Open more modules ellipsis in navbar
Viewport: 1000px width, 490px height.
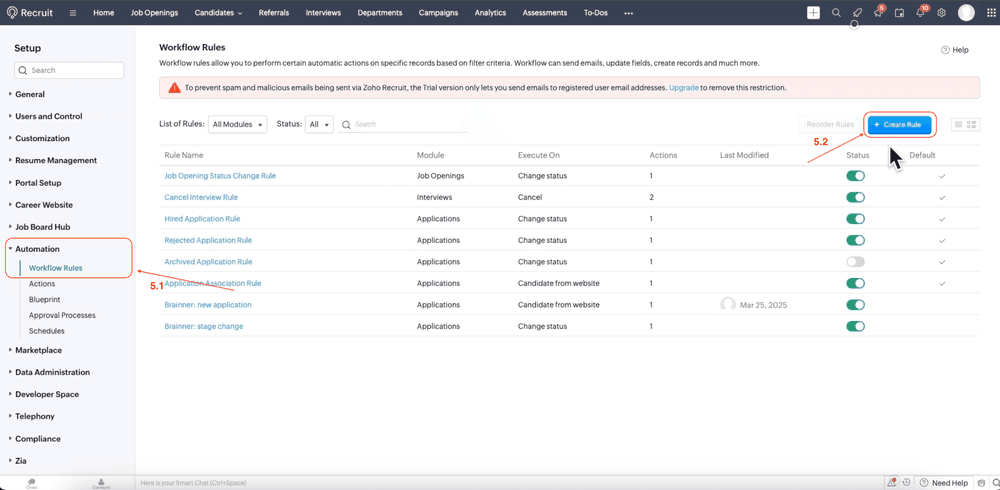click(629, 13)
